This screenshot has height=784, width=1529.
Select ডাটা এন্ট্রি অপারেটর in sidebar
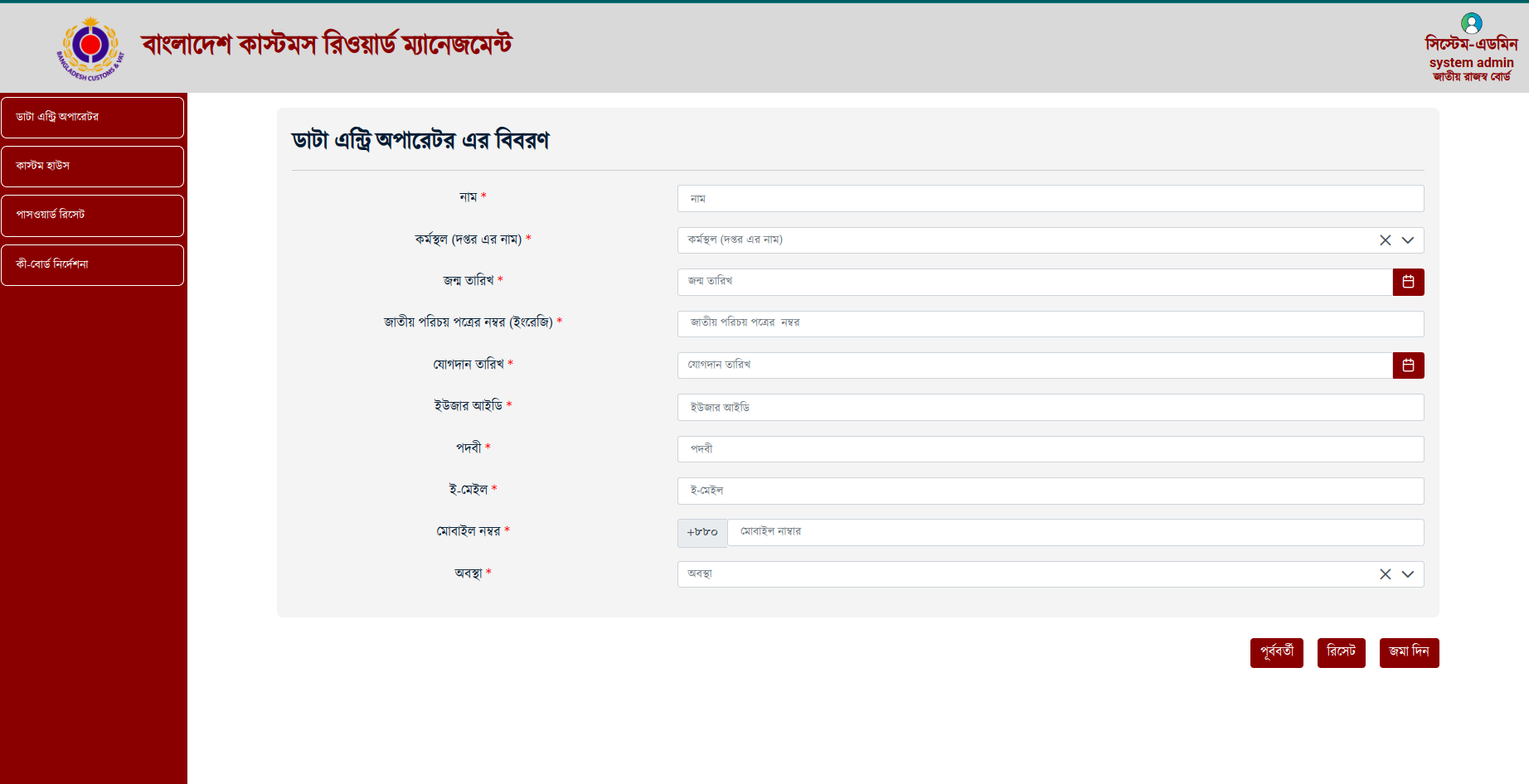92,118
